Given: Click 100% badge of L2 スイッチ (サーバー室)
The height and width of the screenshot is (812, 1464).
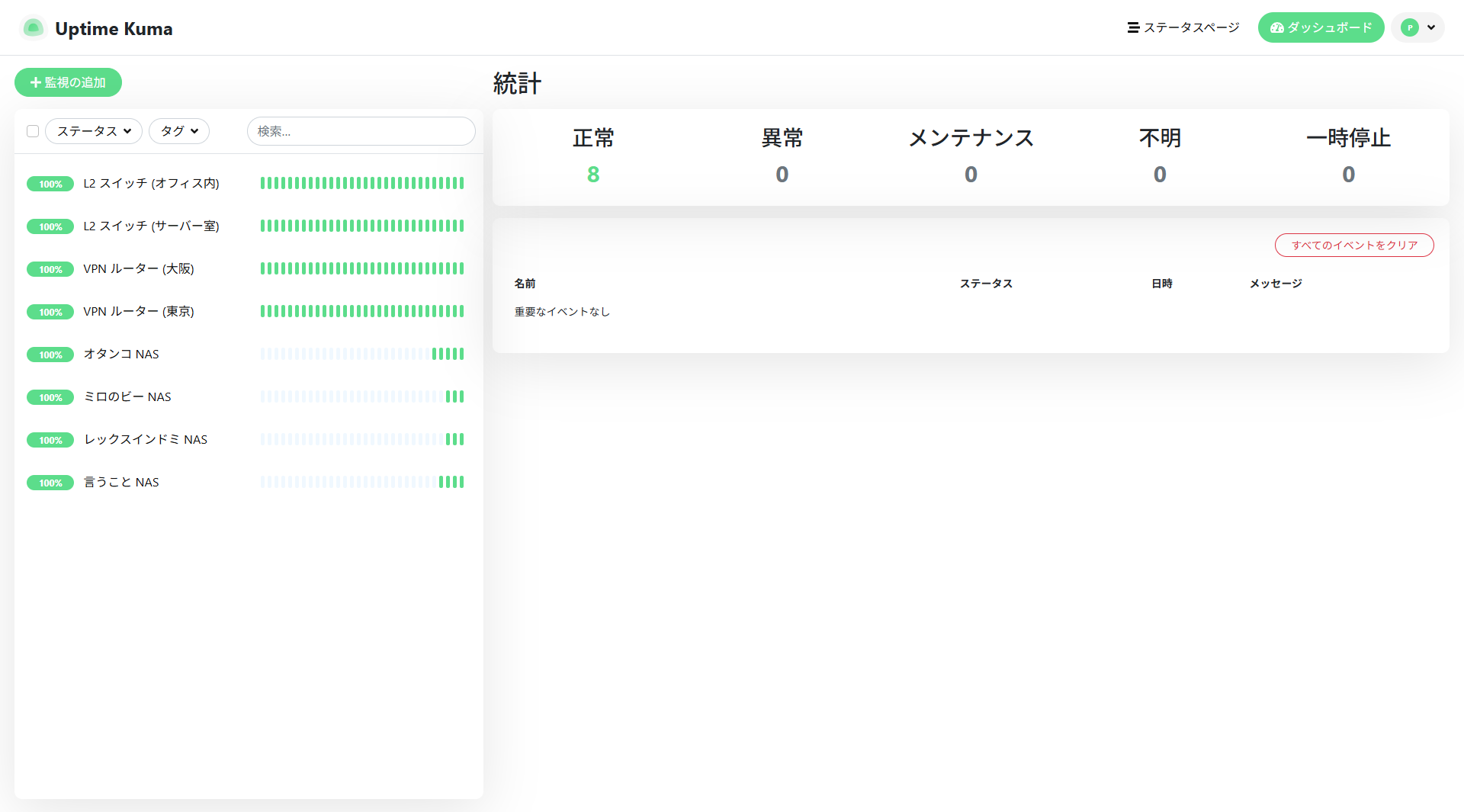Looking at the screenshot, I should point(50,226).
